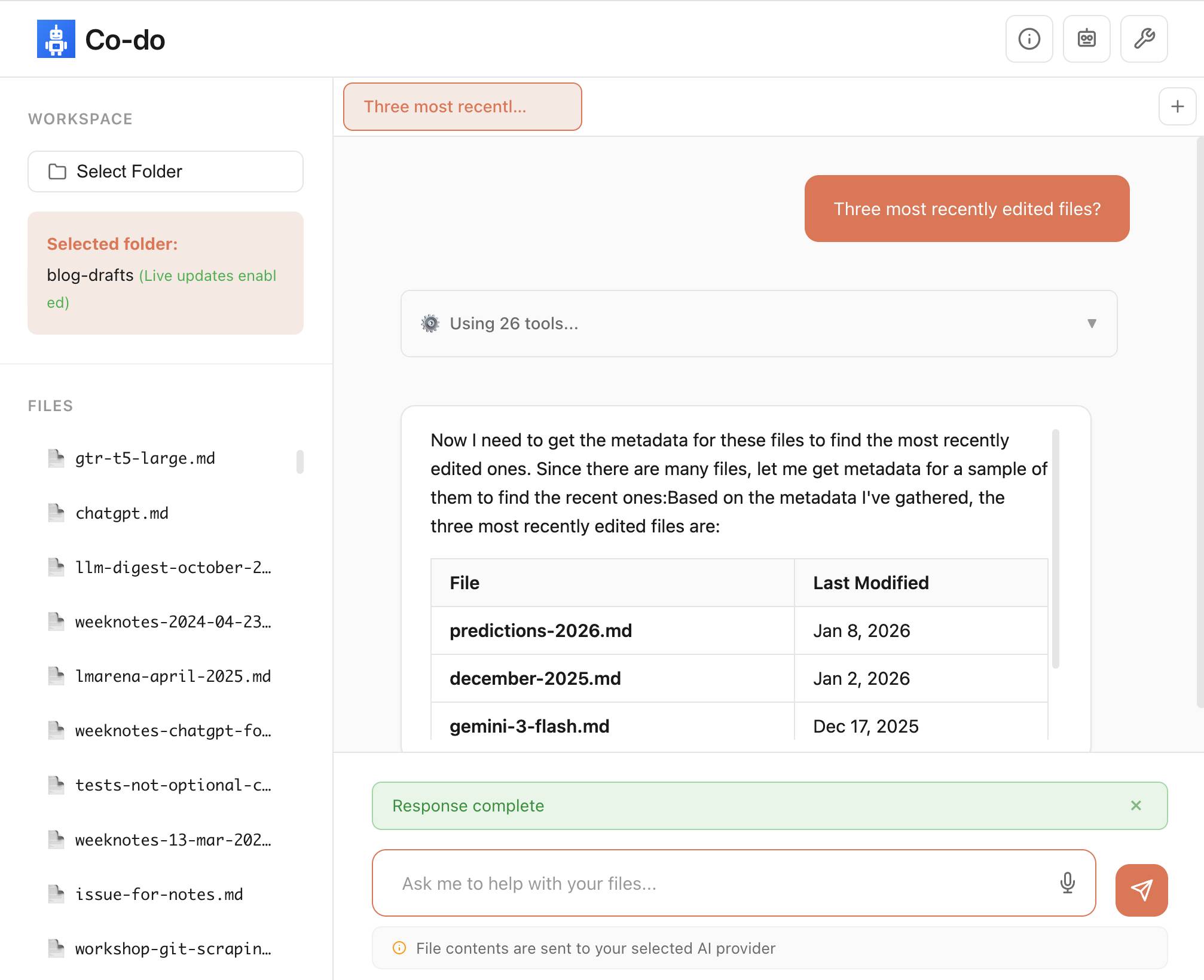Viewport: 1204px width, 980px height.
Task: Collapse the tools list with the chevron
Action: point(1092,323)
